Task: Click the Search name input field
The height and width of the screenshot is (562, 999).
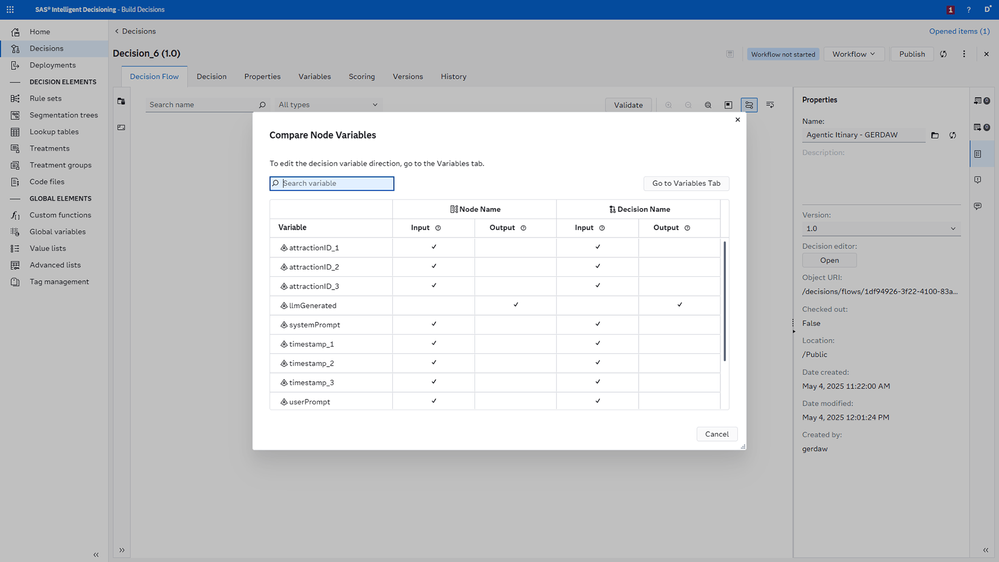Action: [x=206, y=105]
